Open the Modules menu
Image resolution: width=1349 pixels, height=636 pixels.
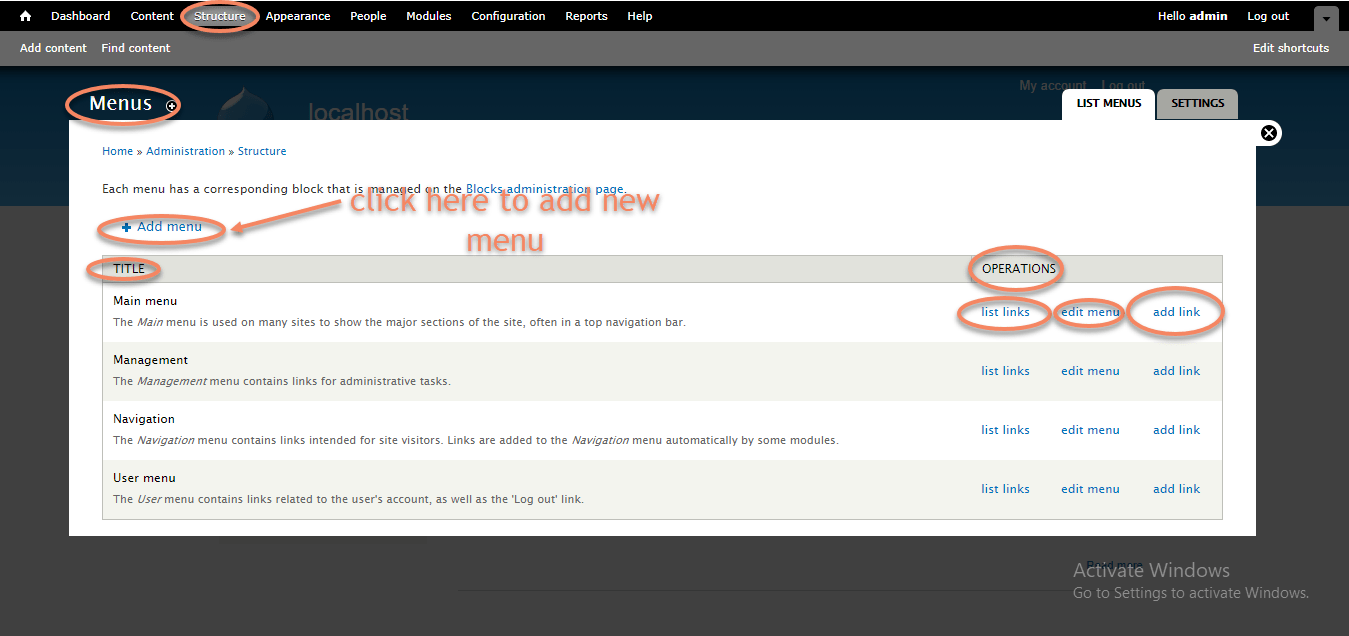[429, 16]
